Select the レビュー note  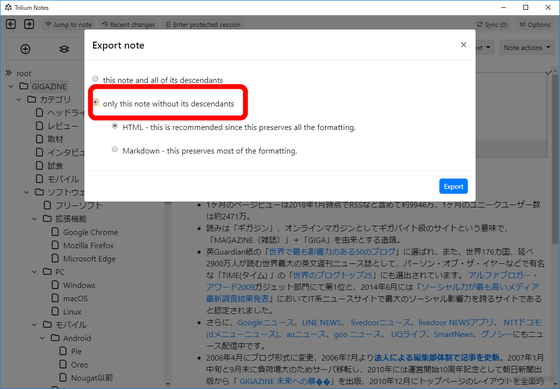[x=63, y=126]
